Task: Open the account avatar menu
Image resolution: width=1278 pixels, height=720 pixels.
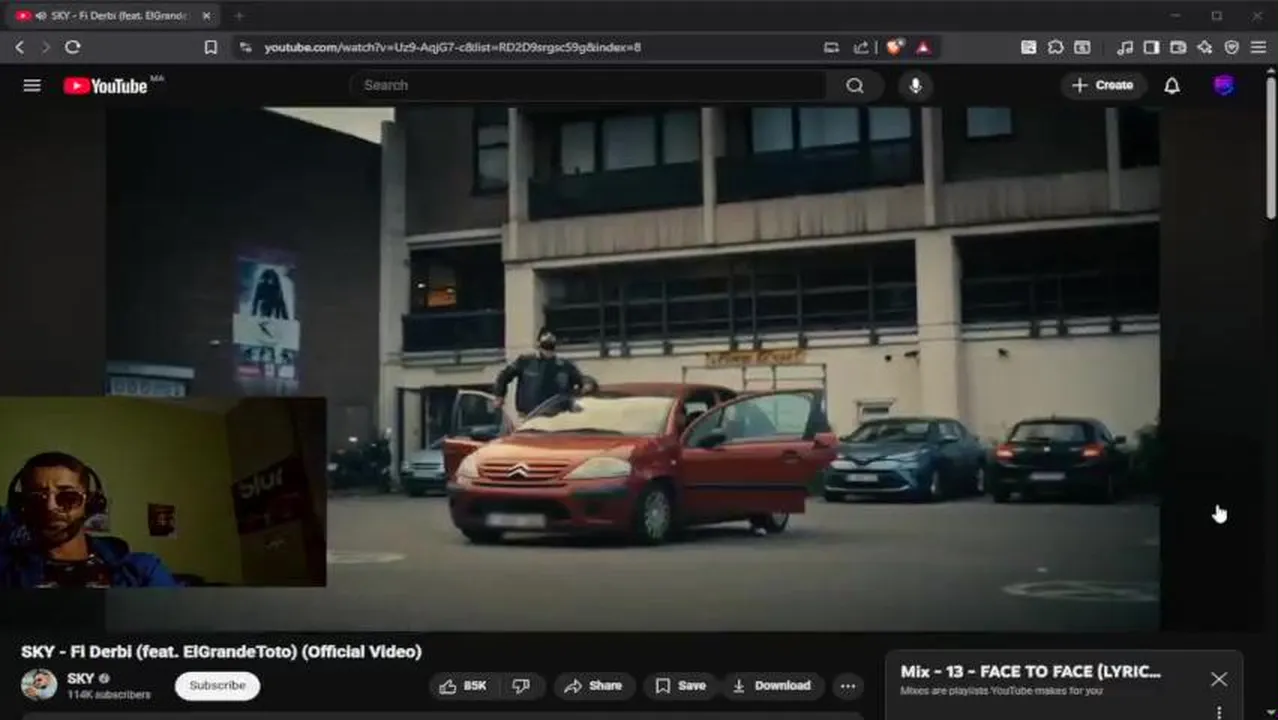Action: (x=1224, y=86)
